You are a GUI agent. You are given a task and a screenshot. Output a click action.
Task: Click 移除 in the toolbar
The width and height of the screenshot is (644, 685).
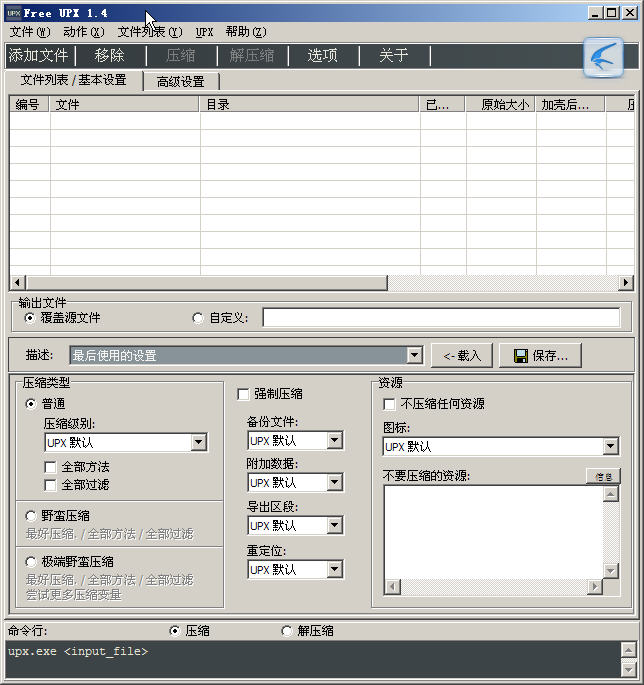(110, 56)
